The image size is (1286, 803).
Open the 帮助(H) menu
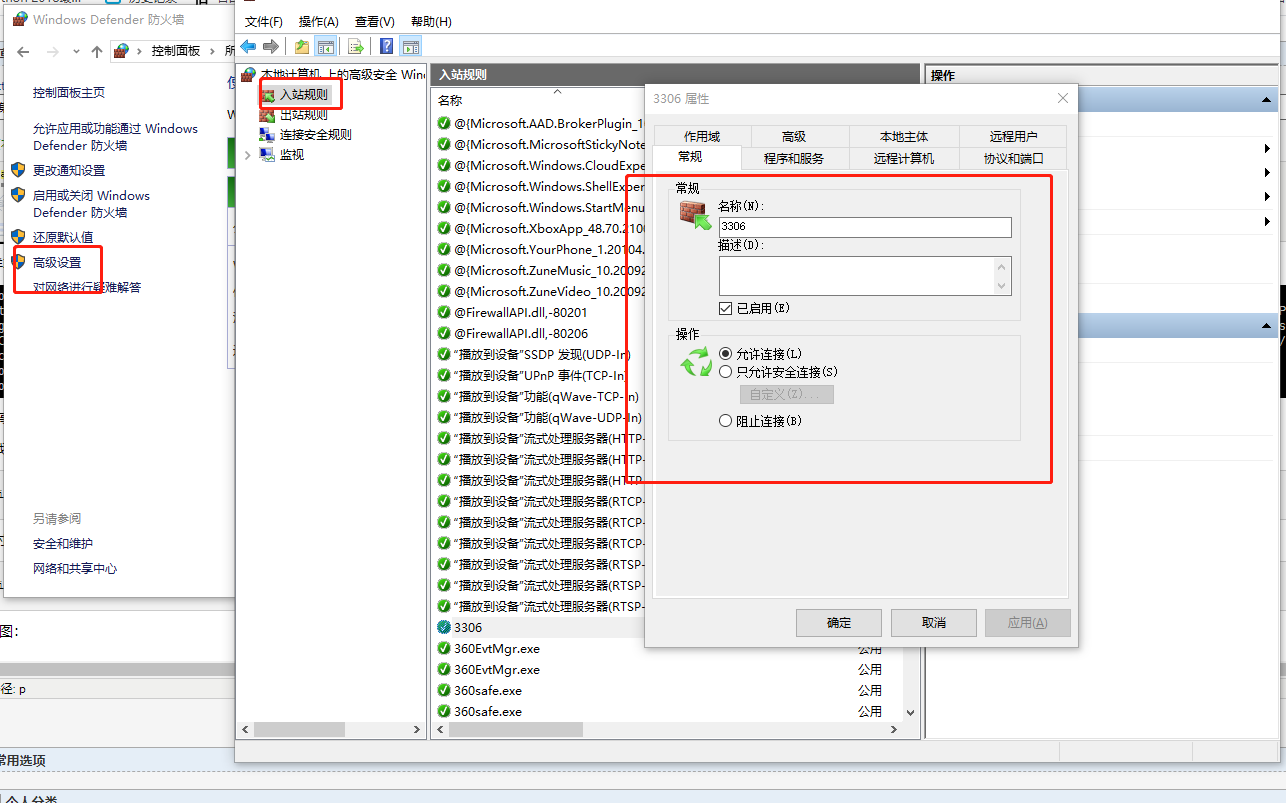click(431, 22)
